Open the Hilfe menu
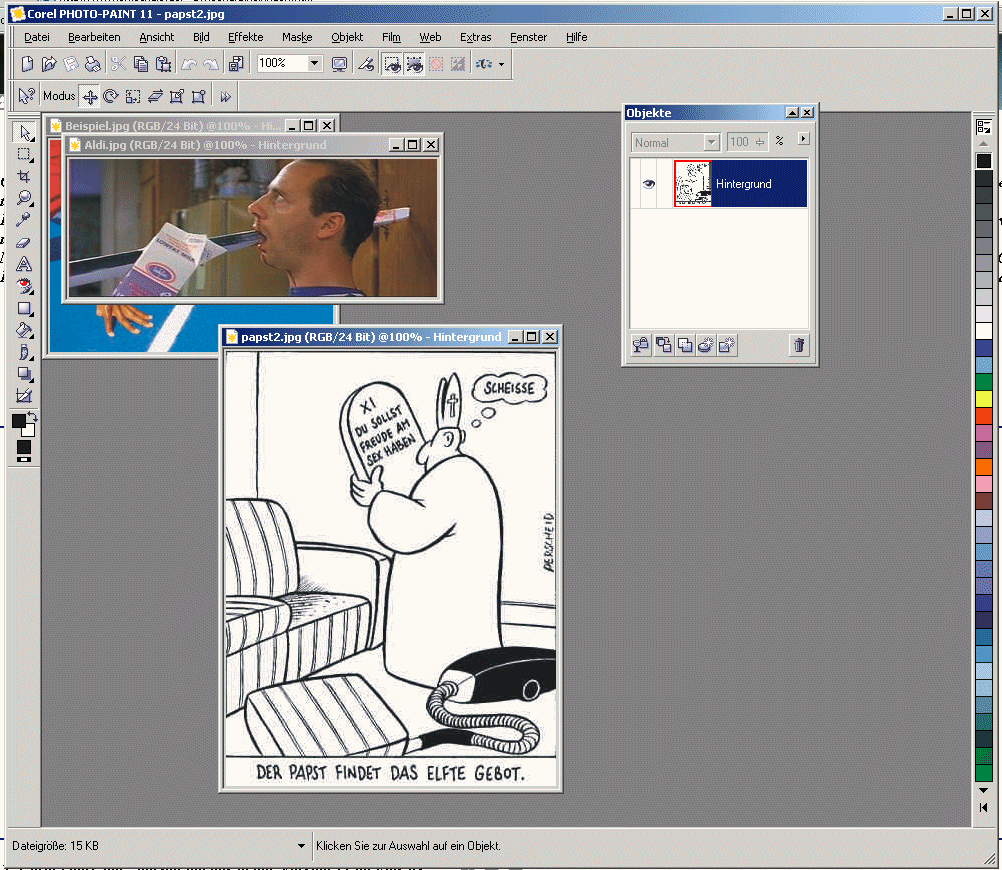Image resolution: width=1002 pixels, height=870 pixels. 576,37
